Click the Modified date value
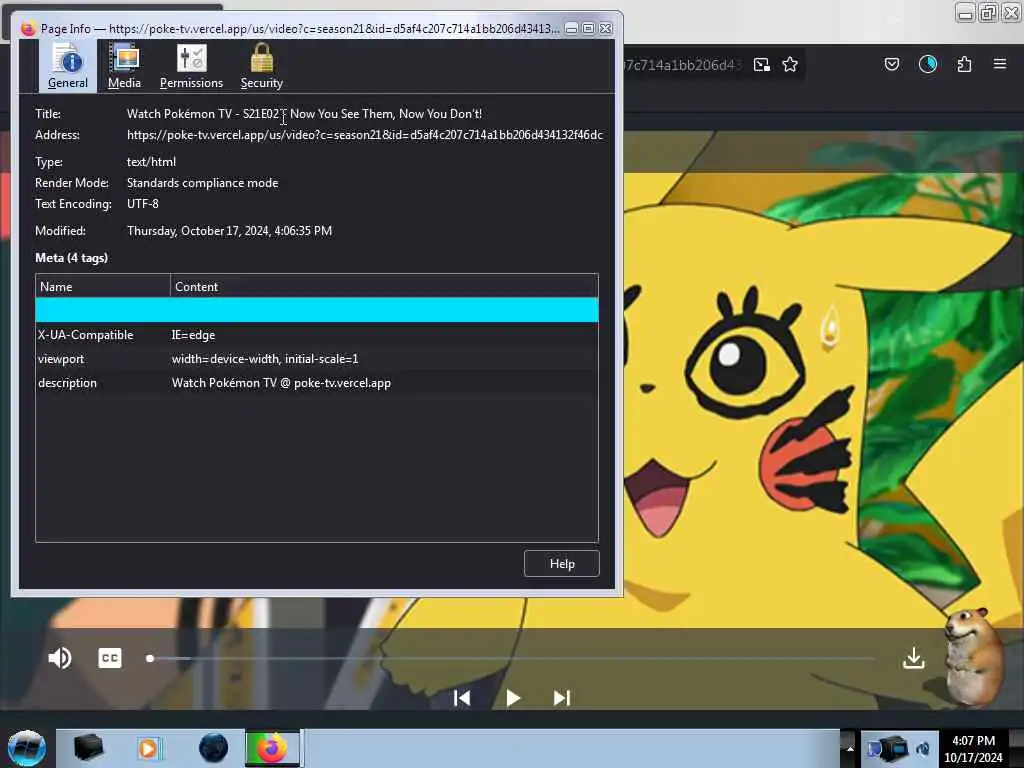This screenshot has height=768, width=1024. (x=229, y=231)
